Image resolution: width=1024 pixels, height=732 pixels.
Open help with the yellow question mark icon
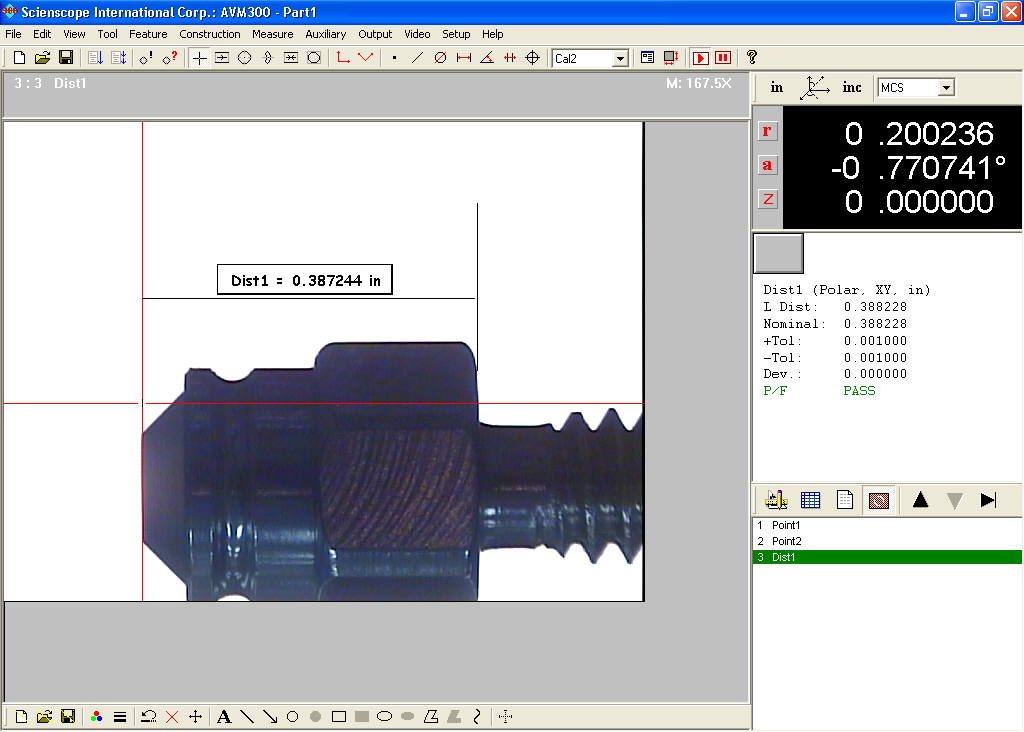tap(752, 57)
